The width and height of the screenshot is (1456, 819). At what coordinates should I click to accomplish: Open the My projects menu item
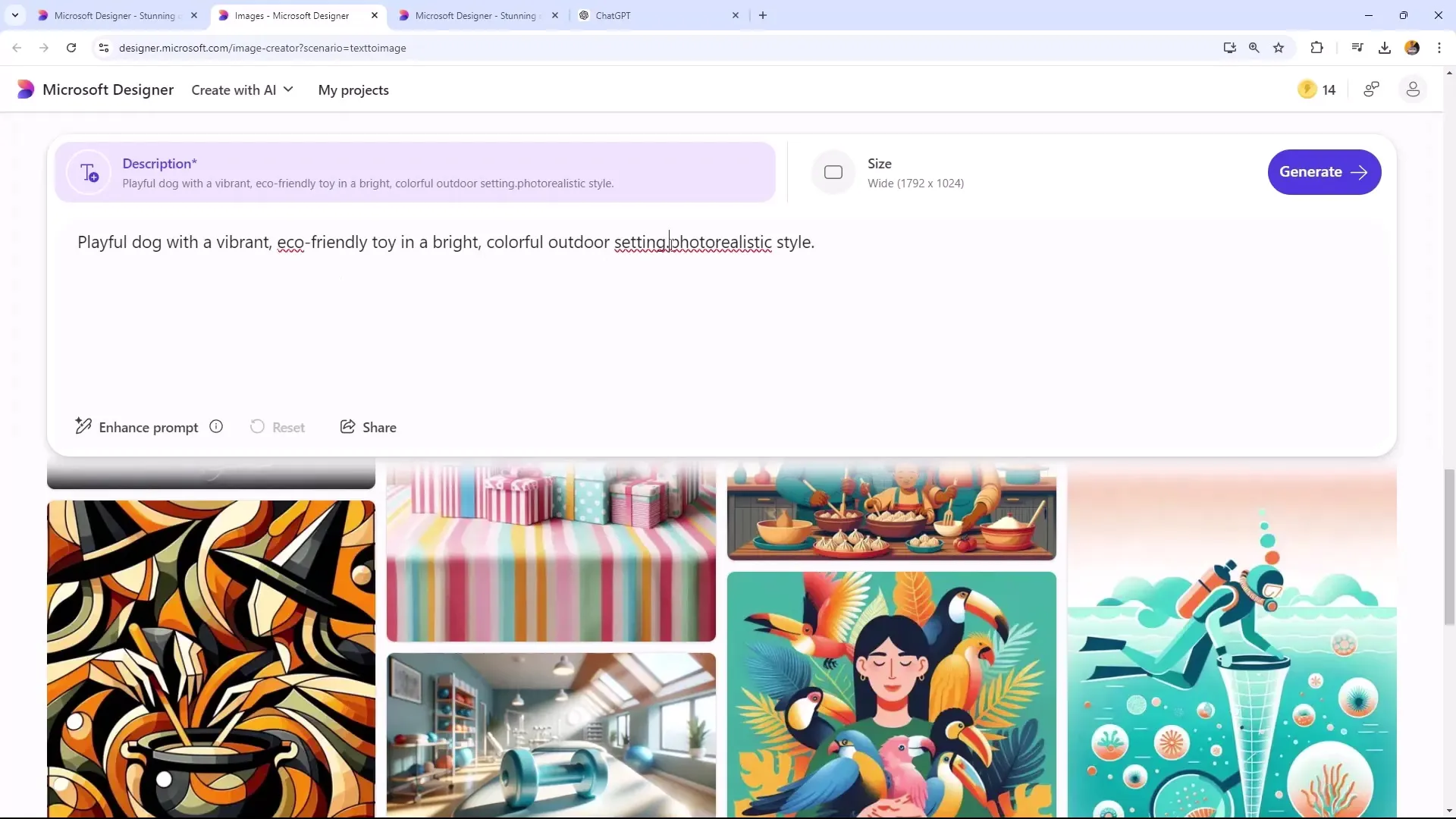tap(353, 89)
